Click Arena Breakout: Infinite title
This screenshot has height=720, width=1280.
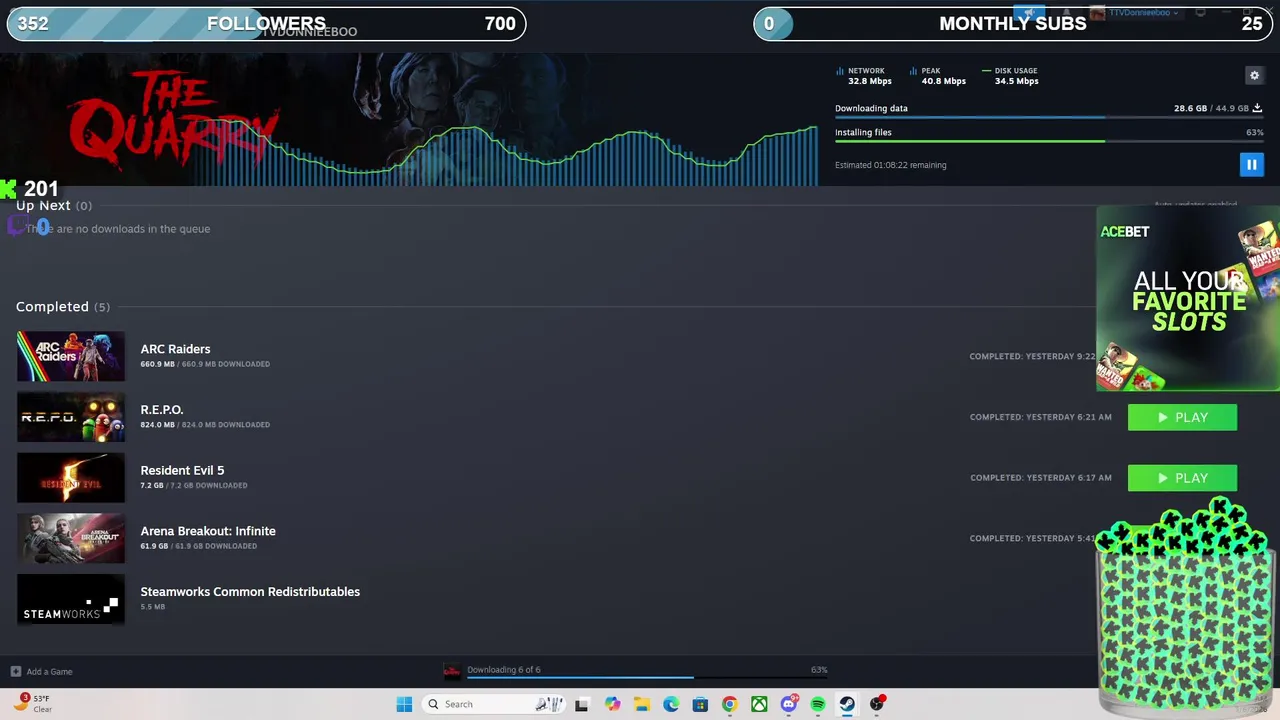tap(208, 531)
